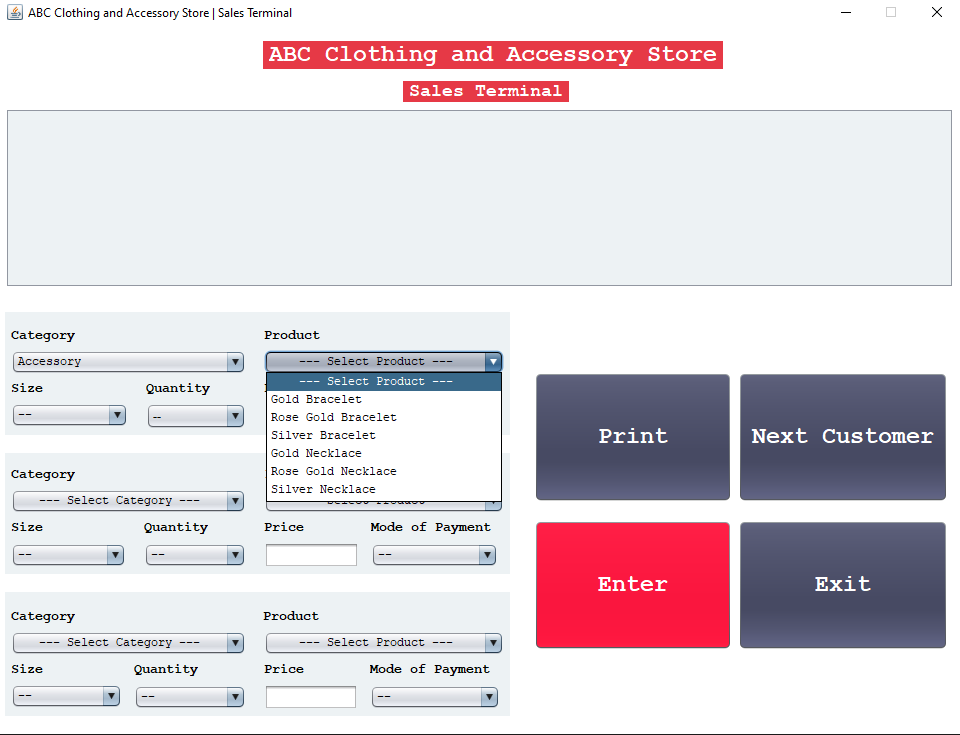Open the first row Quantity dropdown

[196, 416]
